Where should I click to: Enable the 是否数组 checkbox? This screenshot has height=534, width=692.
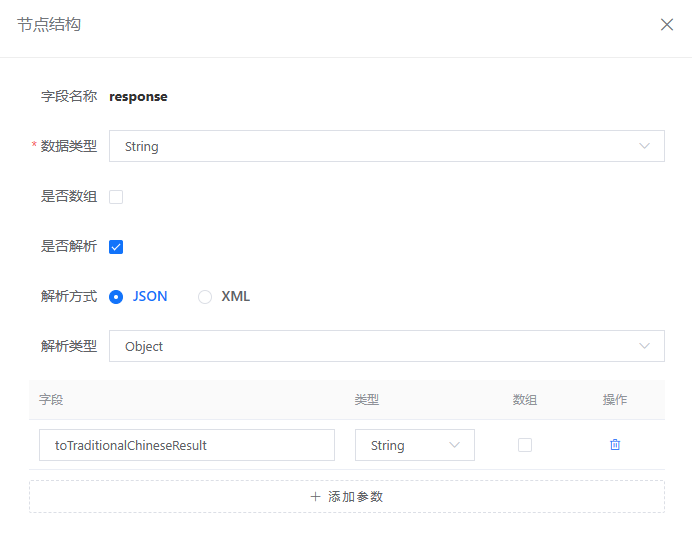116,197
